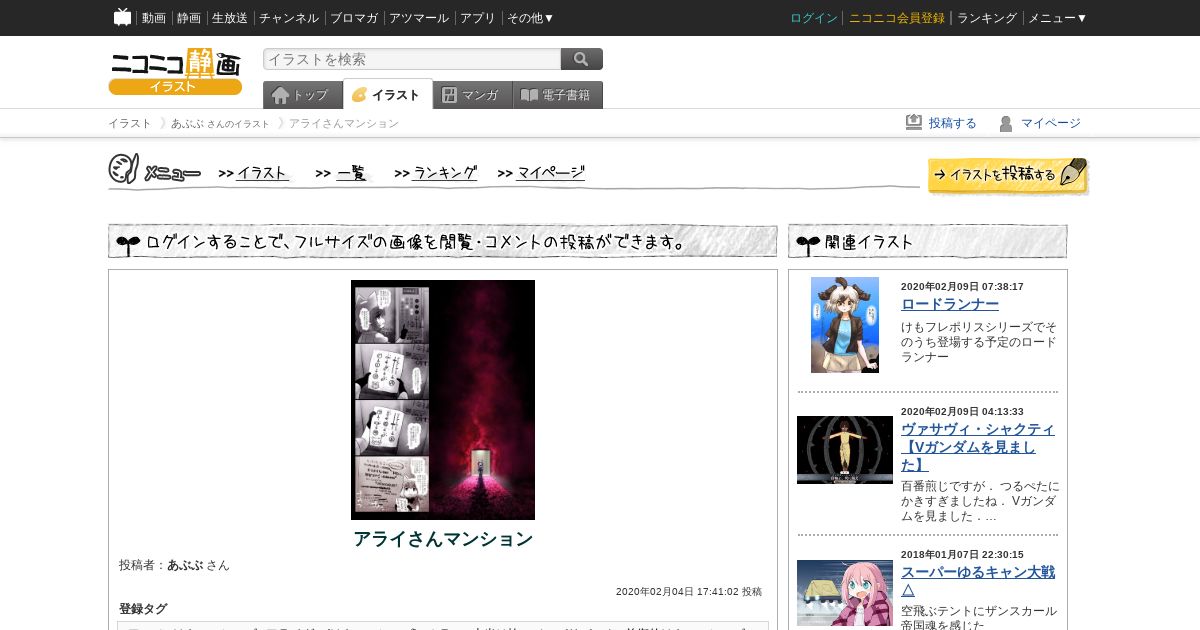Open the トップ home tab
The image size is (1200, 630).
click(x=303, y=95)
